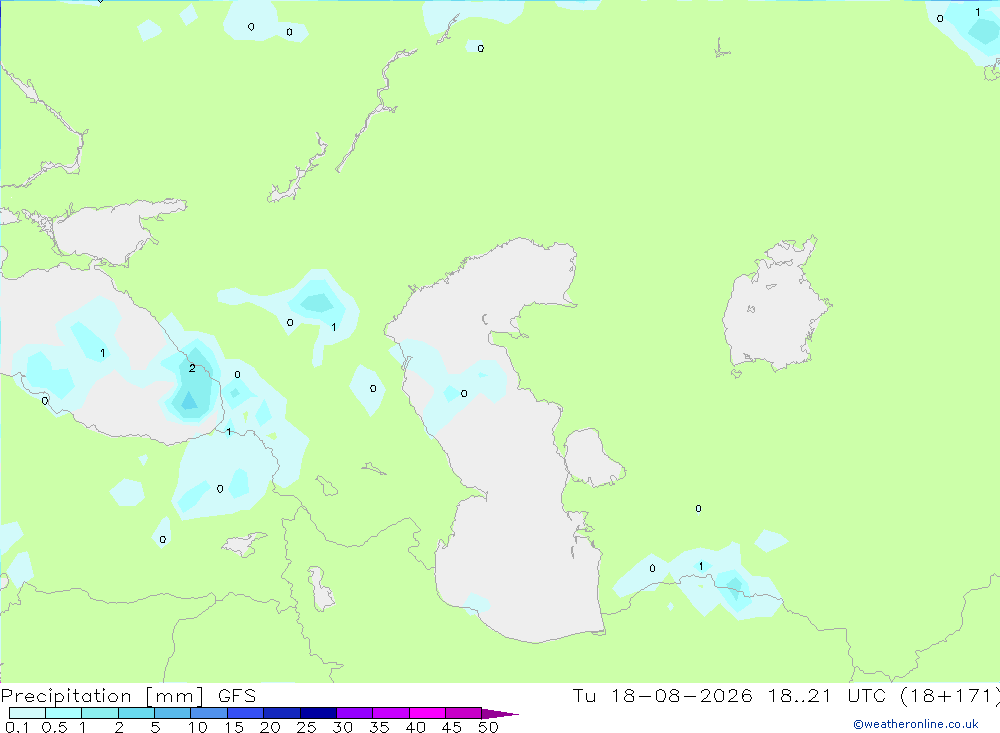The image size is (1000, 733).
Task: Click the 40–45 mm magenta legend swatch
Action: click(x=427, y=713)
